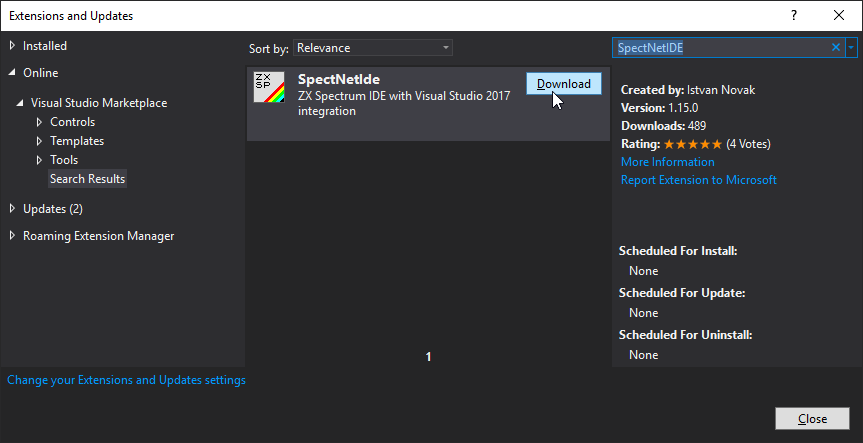Select the Tools tree label

coord(64,160)
